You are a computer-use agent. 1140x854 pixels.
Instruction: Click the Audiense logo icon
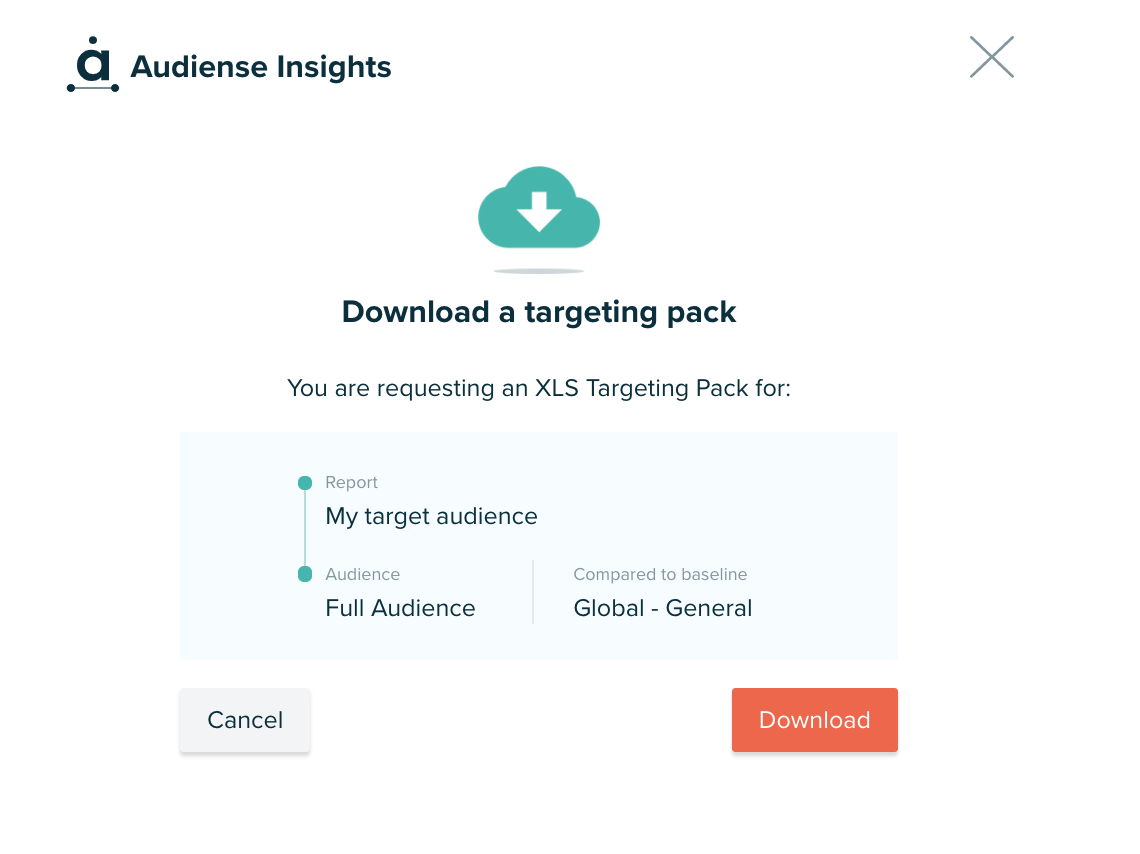click(x=93, y=65)
